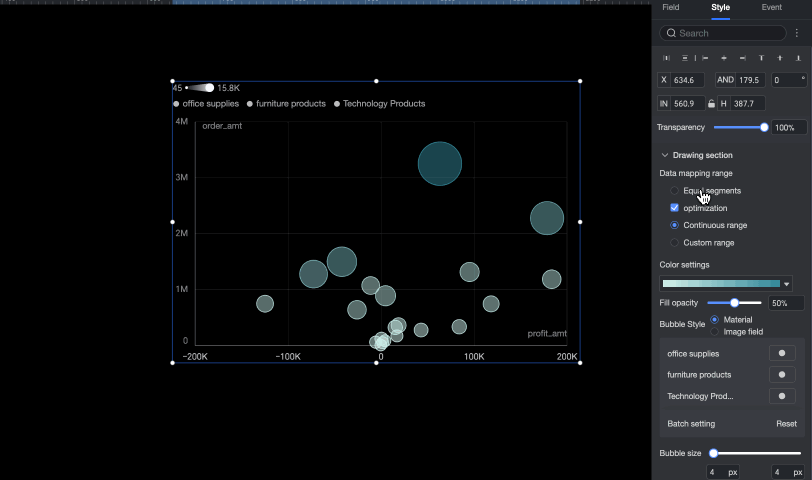Screen dimensions: 812x480
Task: Click the Search input field
Action: coord(723,33)
